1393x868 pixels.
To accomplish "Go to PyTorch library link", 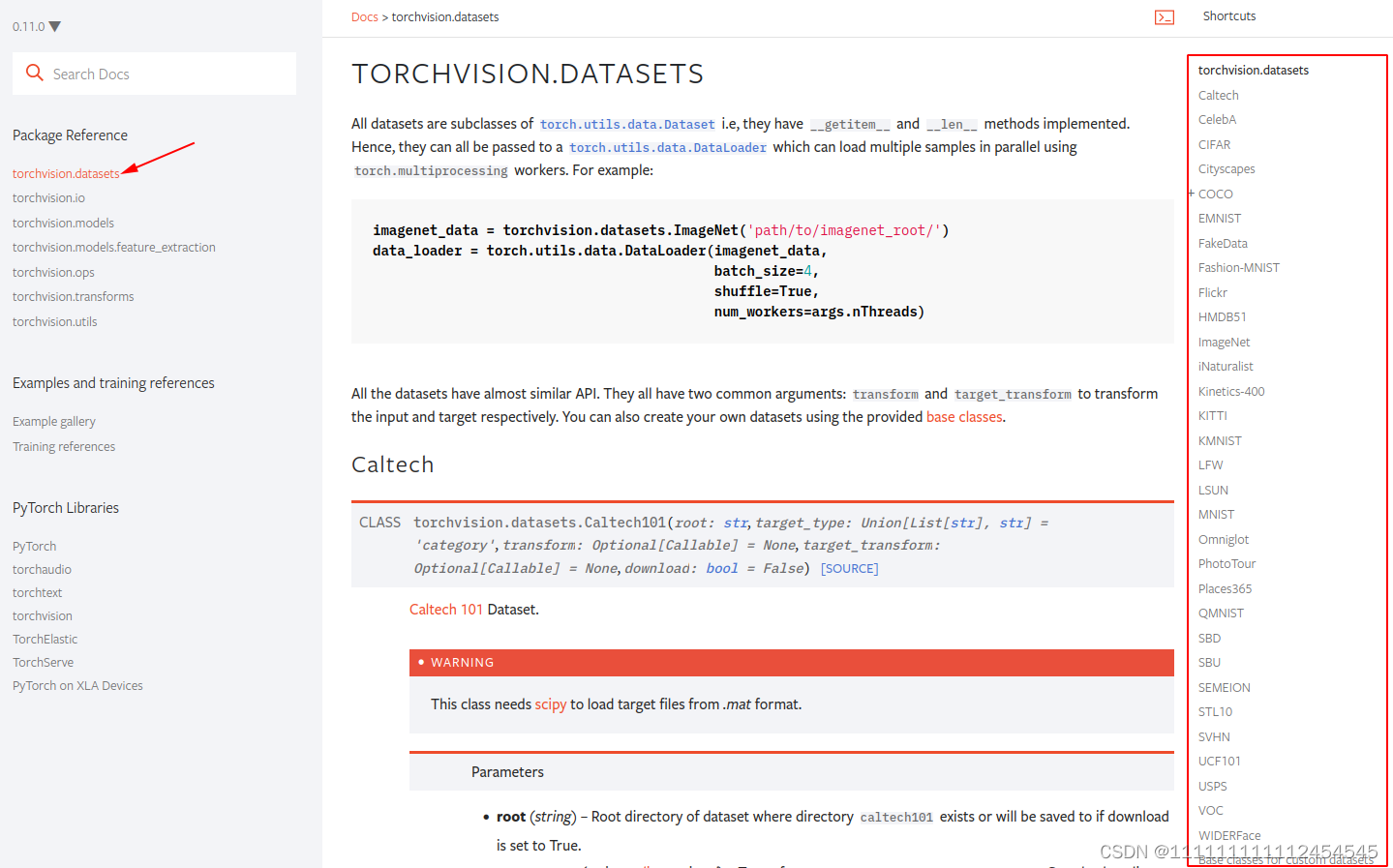I will (x=35, y=547).
